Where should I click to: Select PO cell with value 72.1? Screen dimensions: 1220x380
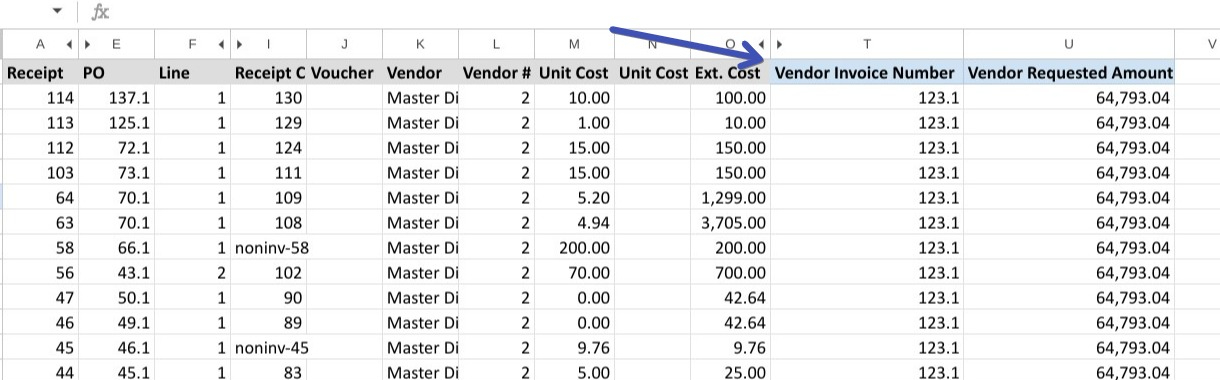coord(116,148)
